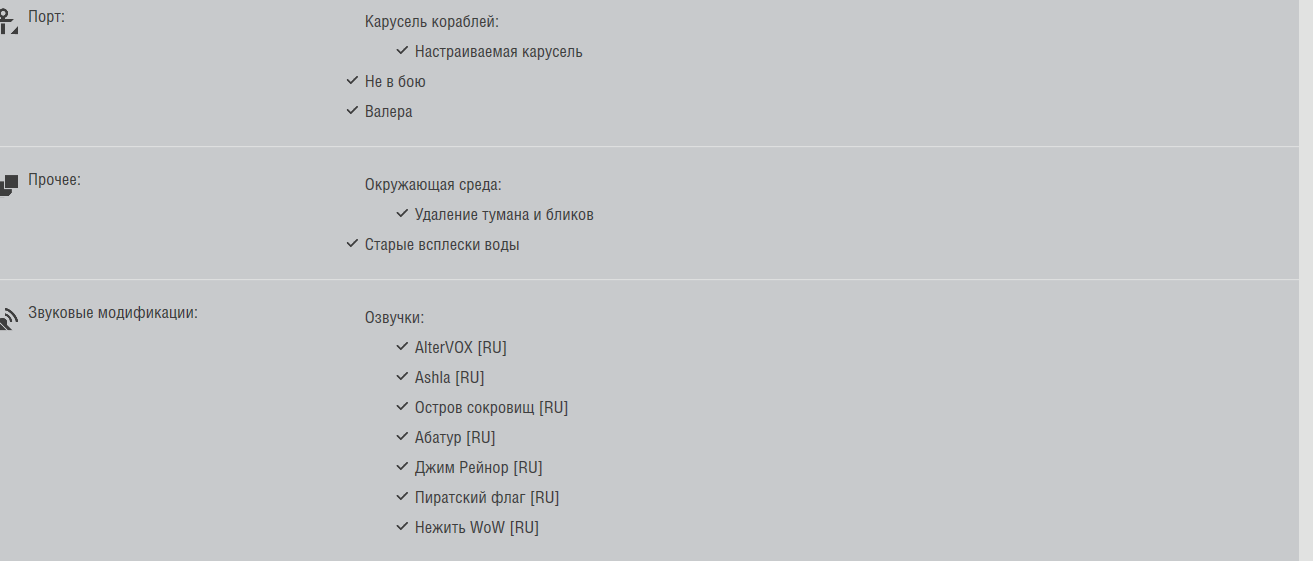Select Остров сокровищ [RU] voiceover
The image size is (1313, 561).
(491, 407)
